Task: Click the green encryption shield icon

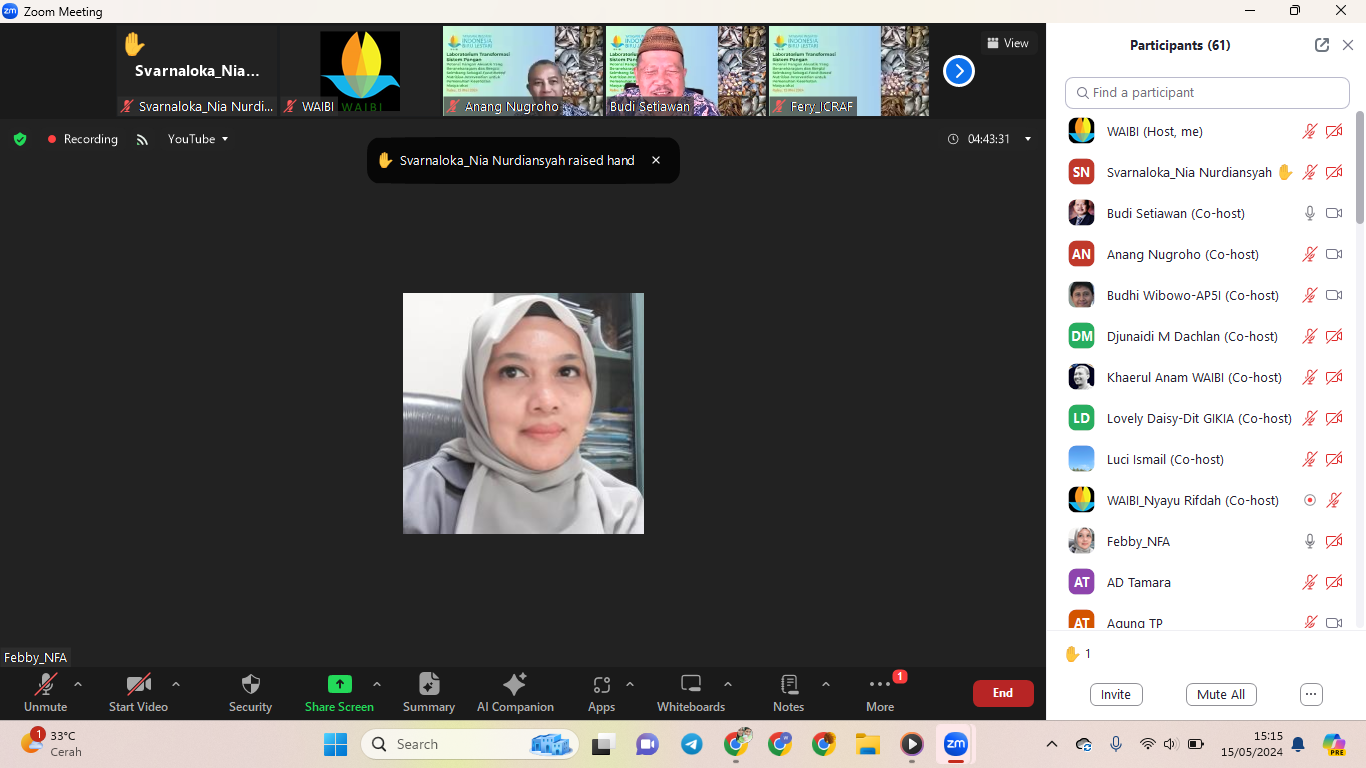Action: [x=20, y=139]
